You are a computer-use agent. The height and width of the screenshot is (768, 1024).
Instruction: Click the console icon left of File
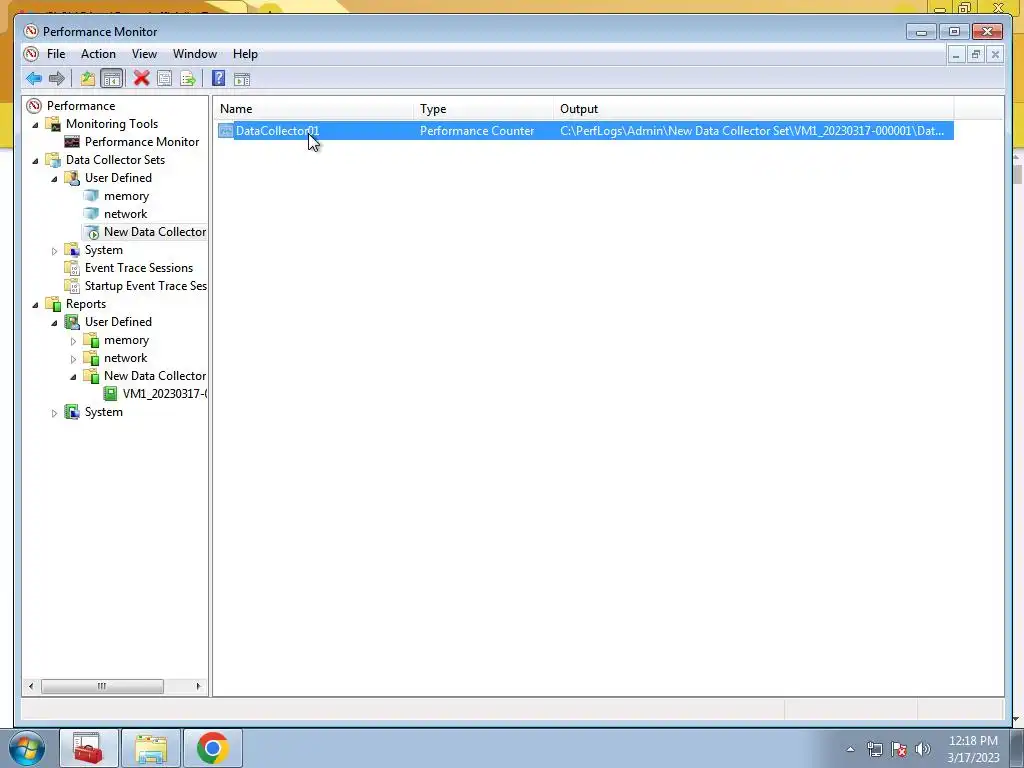tap(31, 54)
